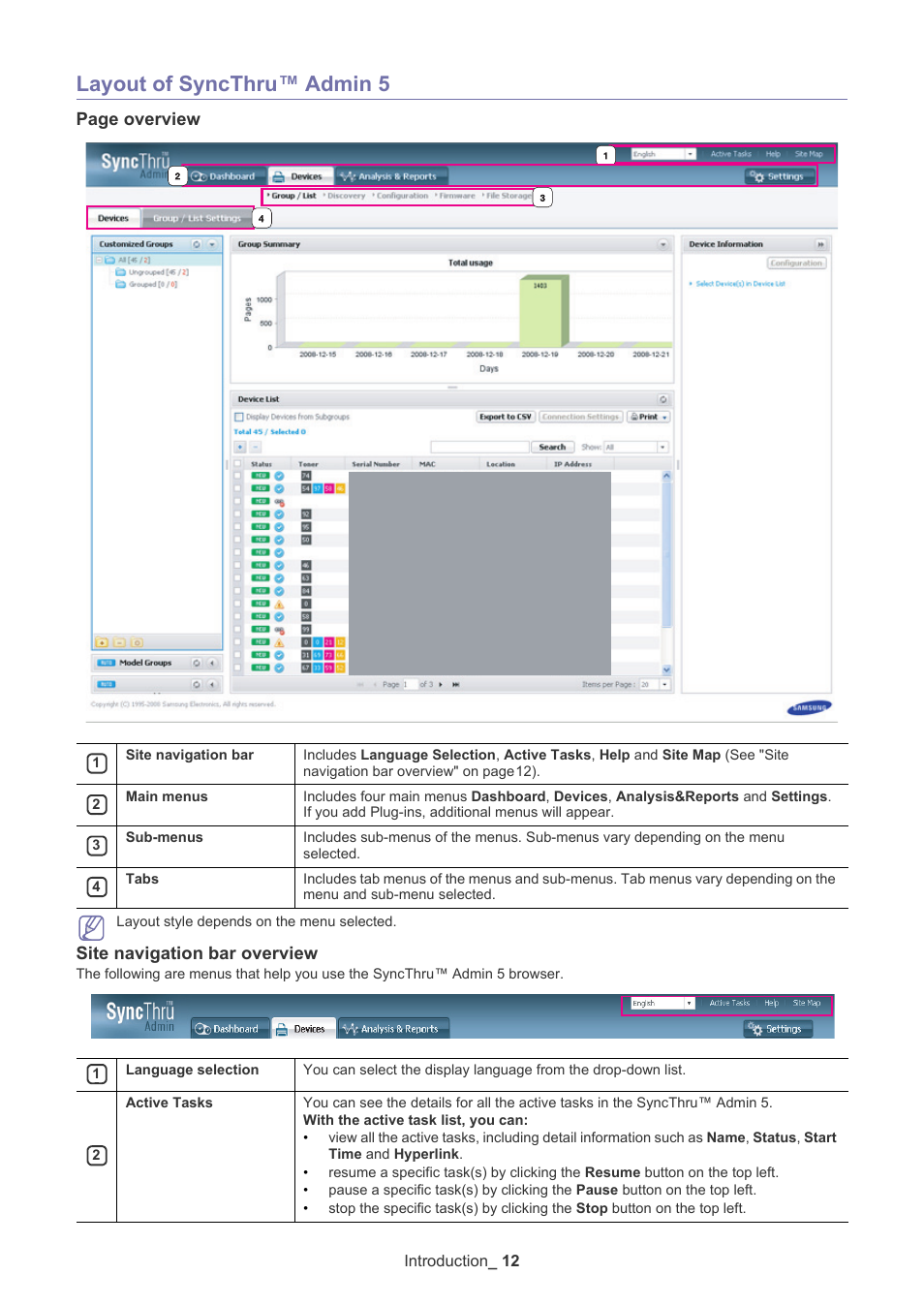Click the minus icon under Total 45
This screenshot has width=924, height=1306.
pos(256,447)
